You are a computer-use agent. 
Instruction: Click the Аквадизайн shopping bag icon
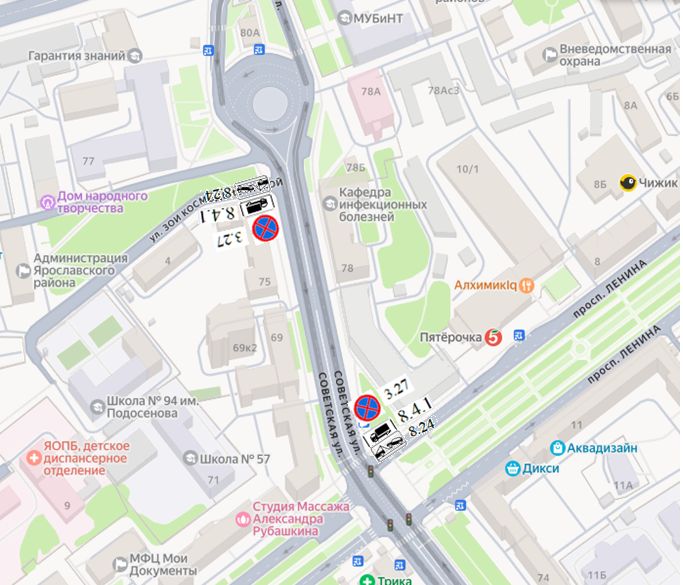[557, 448]
